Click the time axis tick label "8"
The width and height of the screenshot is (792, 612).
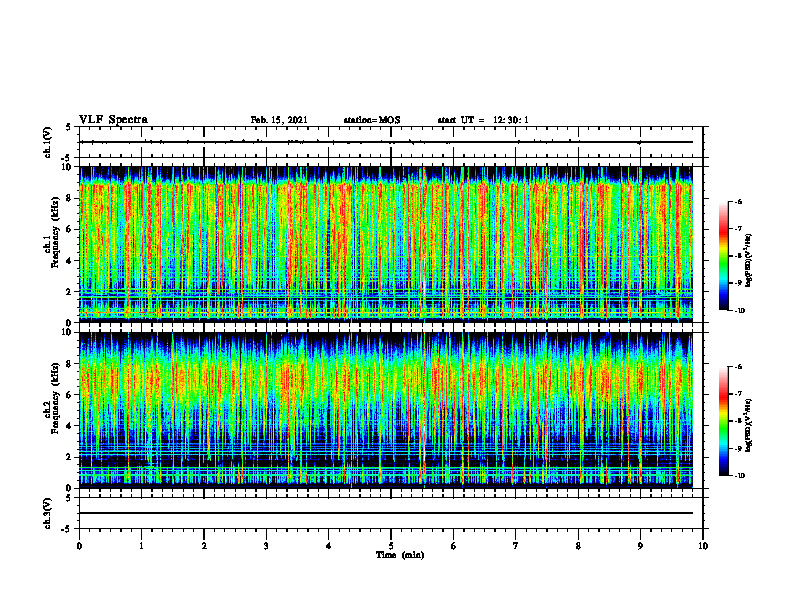[578, 546]
